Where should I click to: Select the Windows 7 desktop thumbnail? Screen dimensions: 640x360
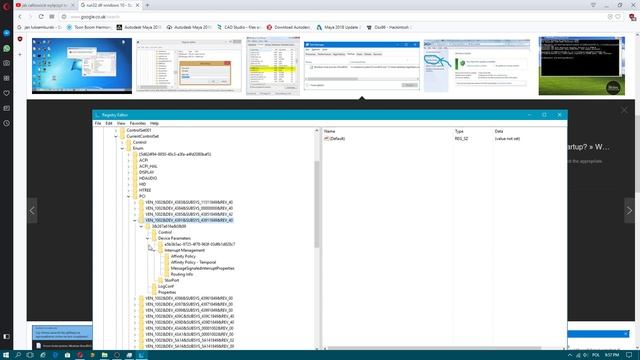coord(82,66)
